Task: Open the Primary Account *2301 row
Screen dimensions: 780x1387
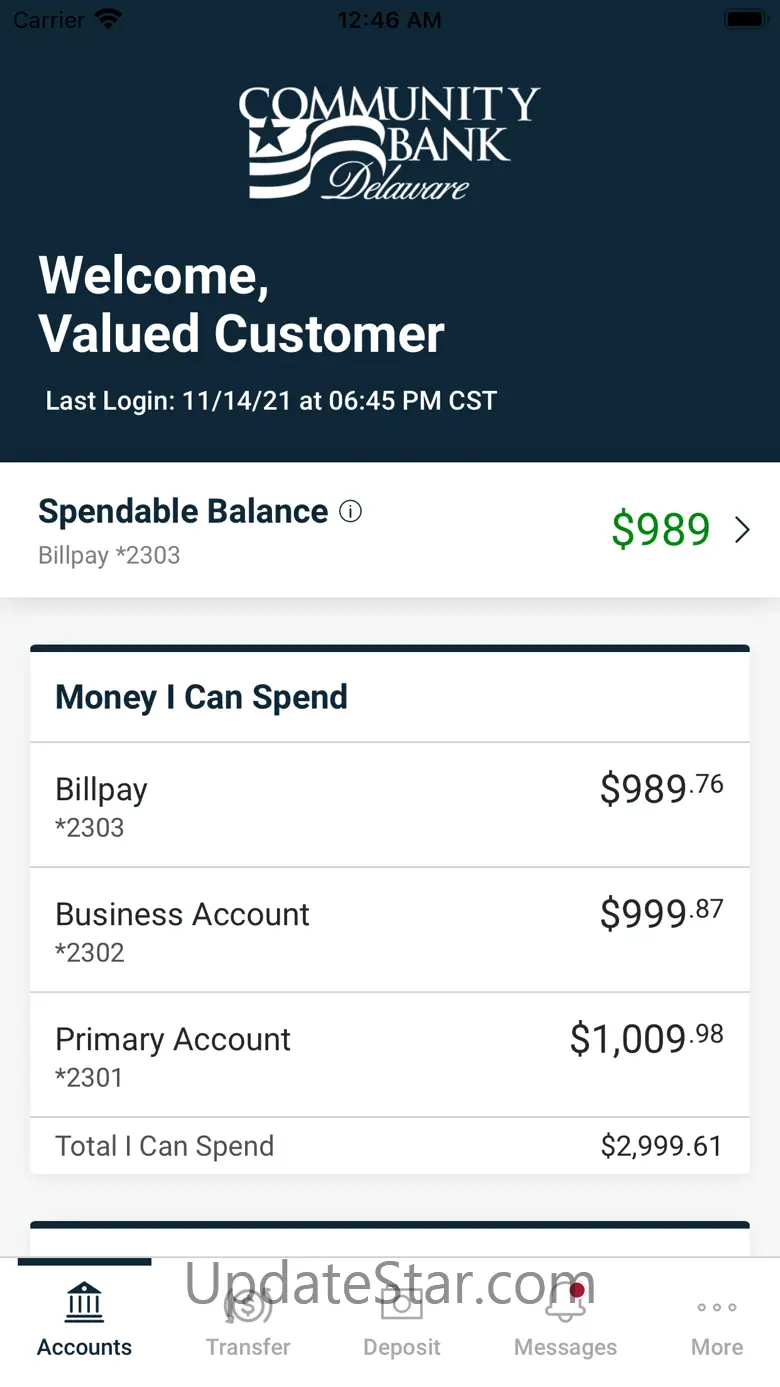Action: tap(389, 1055)
